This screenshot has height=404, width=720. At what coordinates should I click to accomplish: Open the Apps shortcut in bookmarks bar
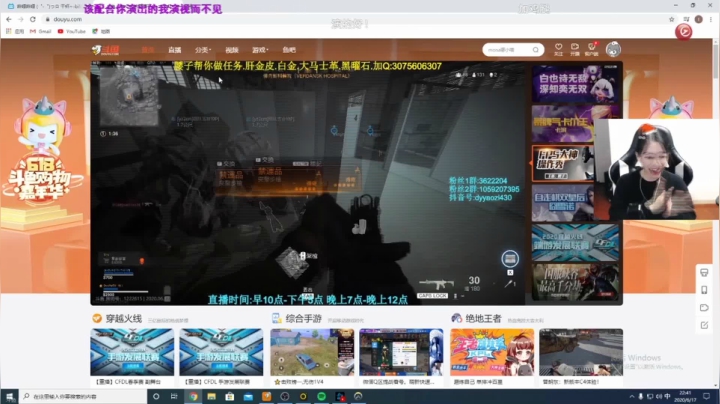point(15,31)
